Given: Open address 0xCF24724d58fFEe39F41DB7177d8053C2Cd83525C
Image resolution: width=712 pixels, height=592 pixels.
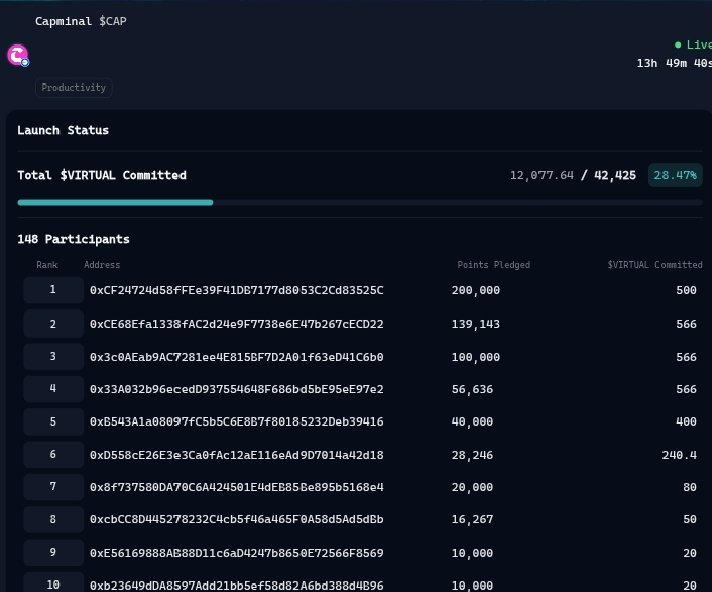Looking at the screenshot, I should 237,290.
